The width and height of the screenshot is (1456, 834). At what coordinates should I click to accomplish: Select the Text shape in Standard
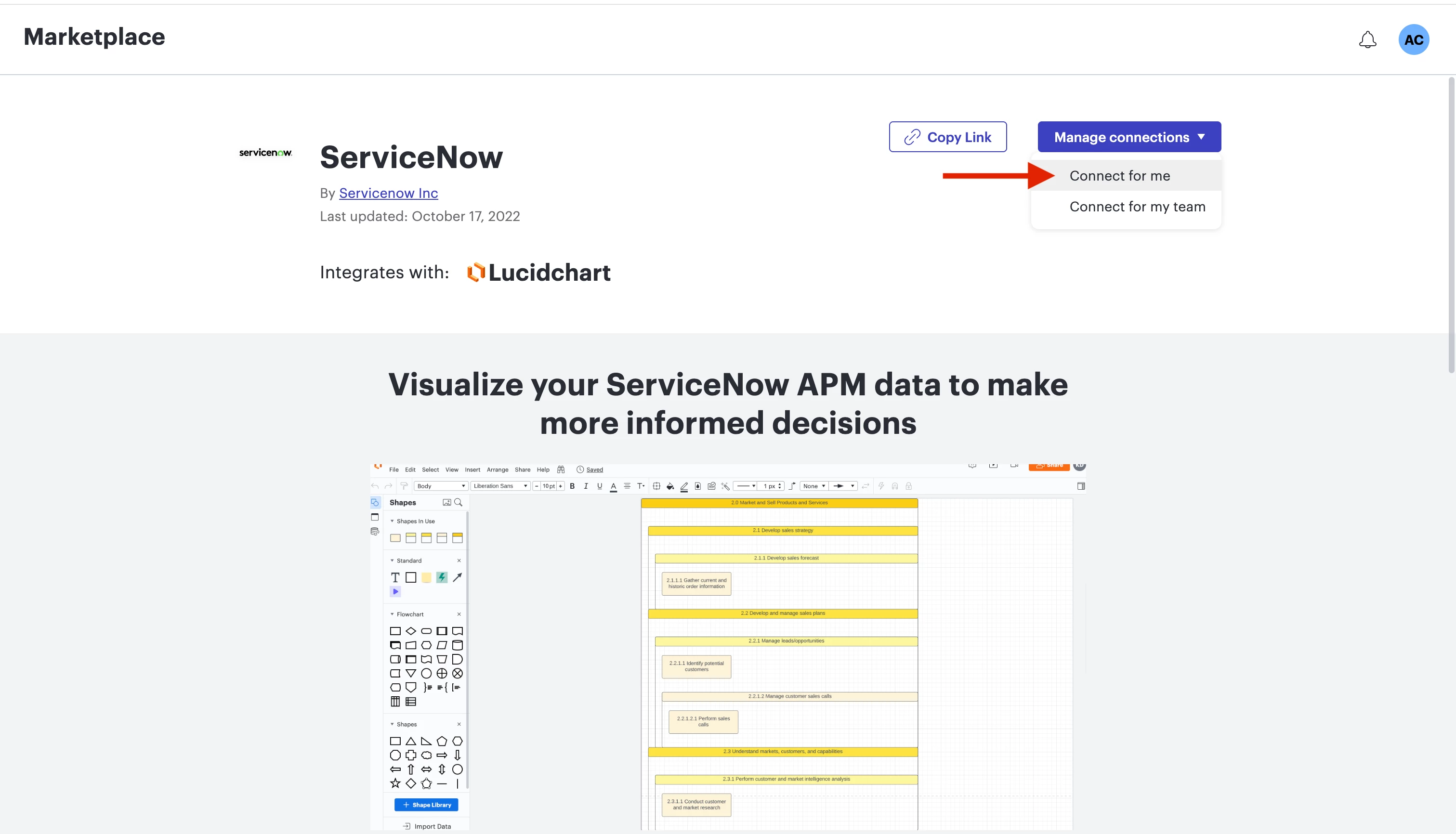tap(395, 577)
